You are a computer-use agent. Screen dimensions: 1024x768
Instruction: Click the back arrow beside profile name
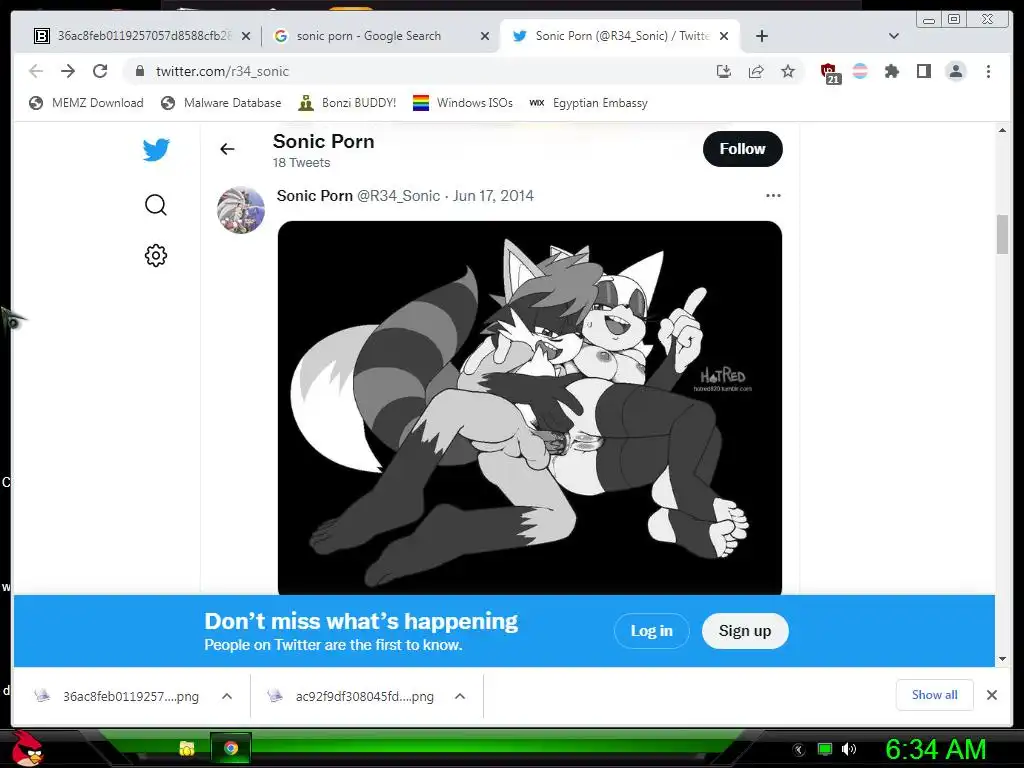(x=227, y=149)
